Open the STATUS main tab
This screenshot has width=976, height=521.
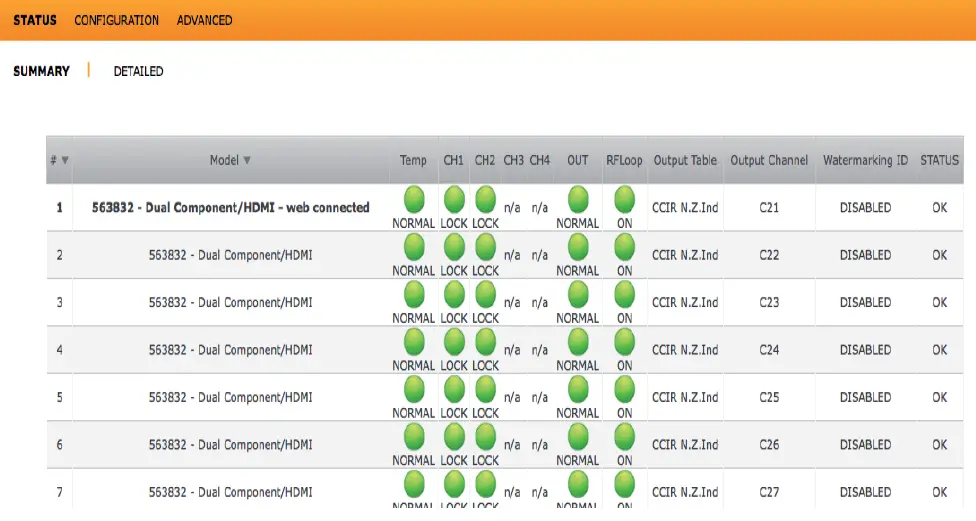pyautogui.click(x=35, y=20)
